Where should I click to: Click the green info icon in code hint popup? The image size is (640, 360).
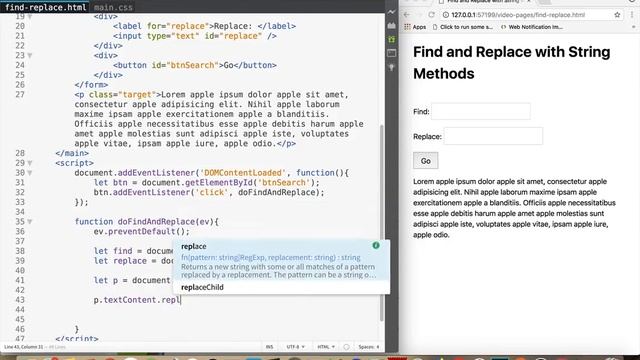pos(376,245)
